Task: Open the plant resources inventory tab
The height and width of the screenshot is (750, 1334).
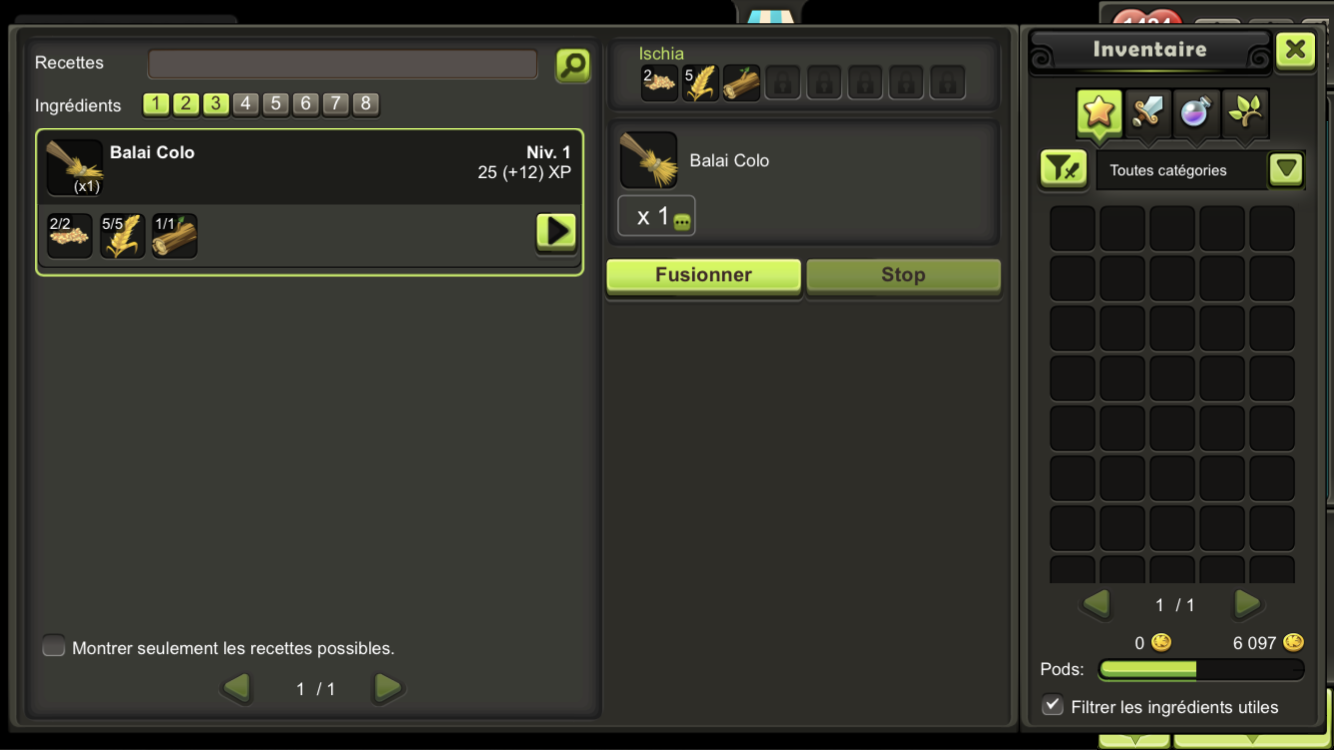Action: [x=1245, y=113]
